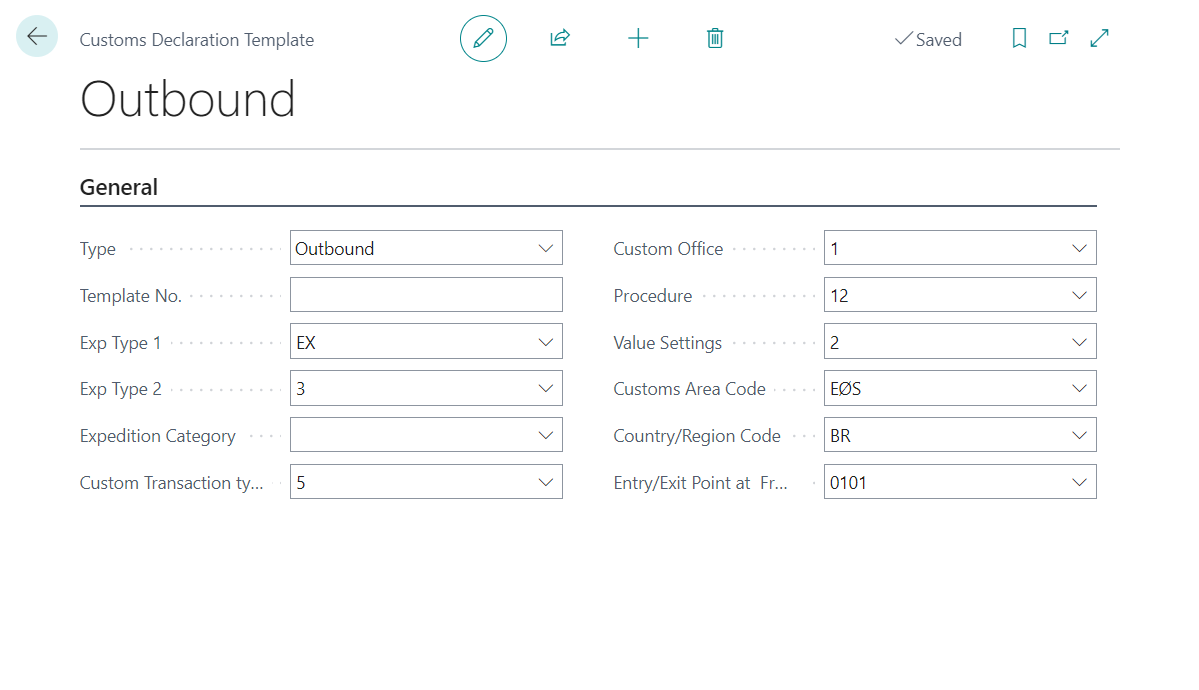The width and height of the screenshot is (1199, 690).
Task: Open the Custom Office dropdown
Action: tap(1079, 249)
